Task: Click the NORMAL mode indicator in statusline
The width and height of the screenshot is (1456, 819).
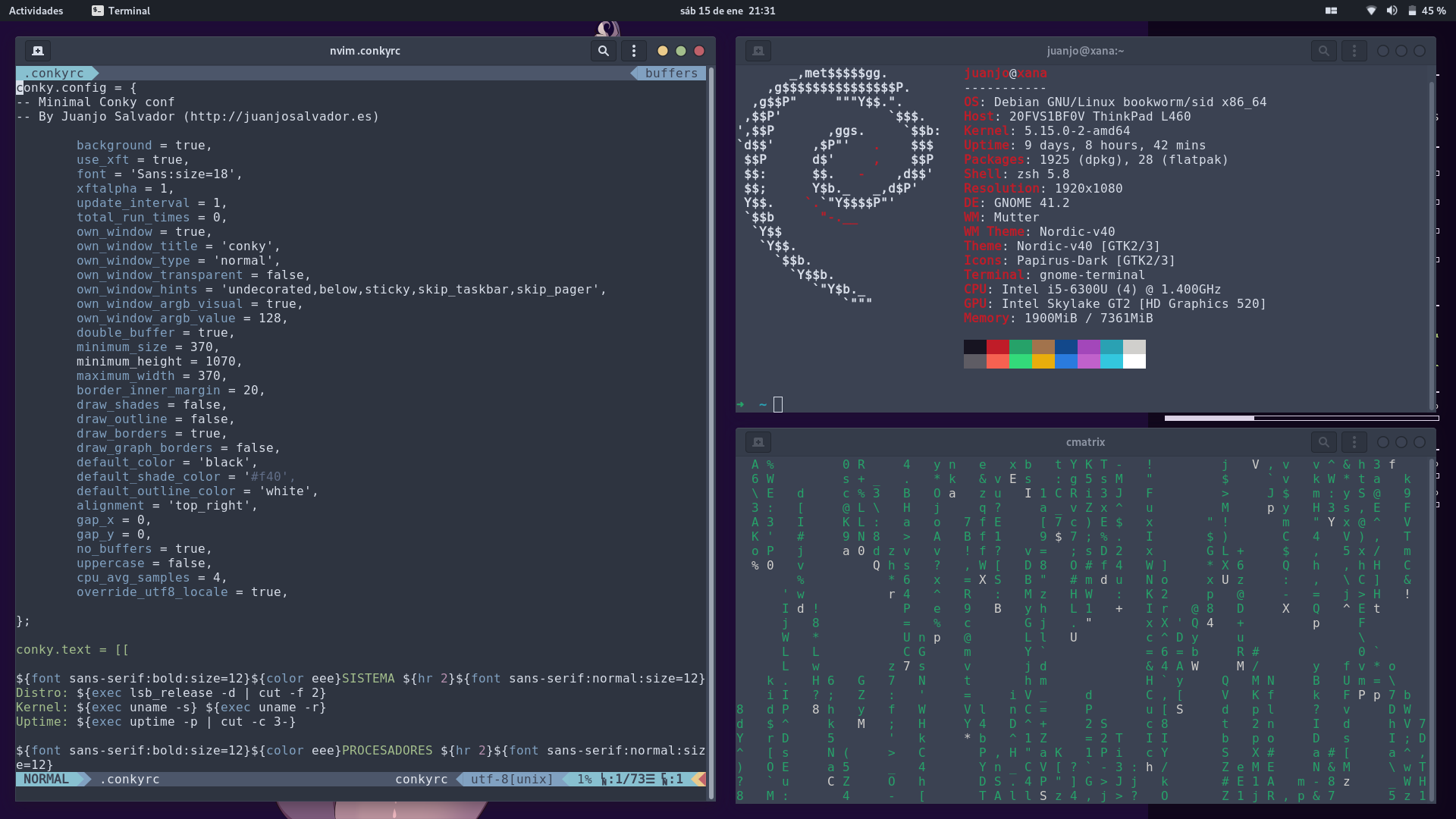Action: (x=46, y=780)
